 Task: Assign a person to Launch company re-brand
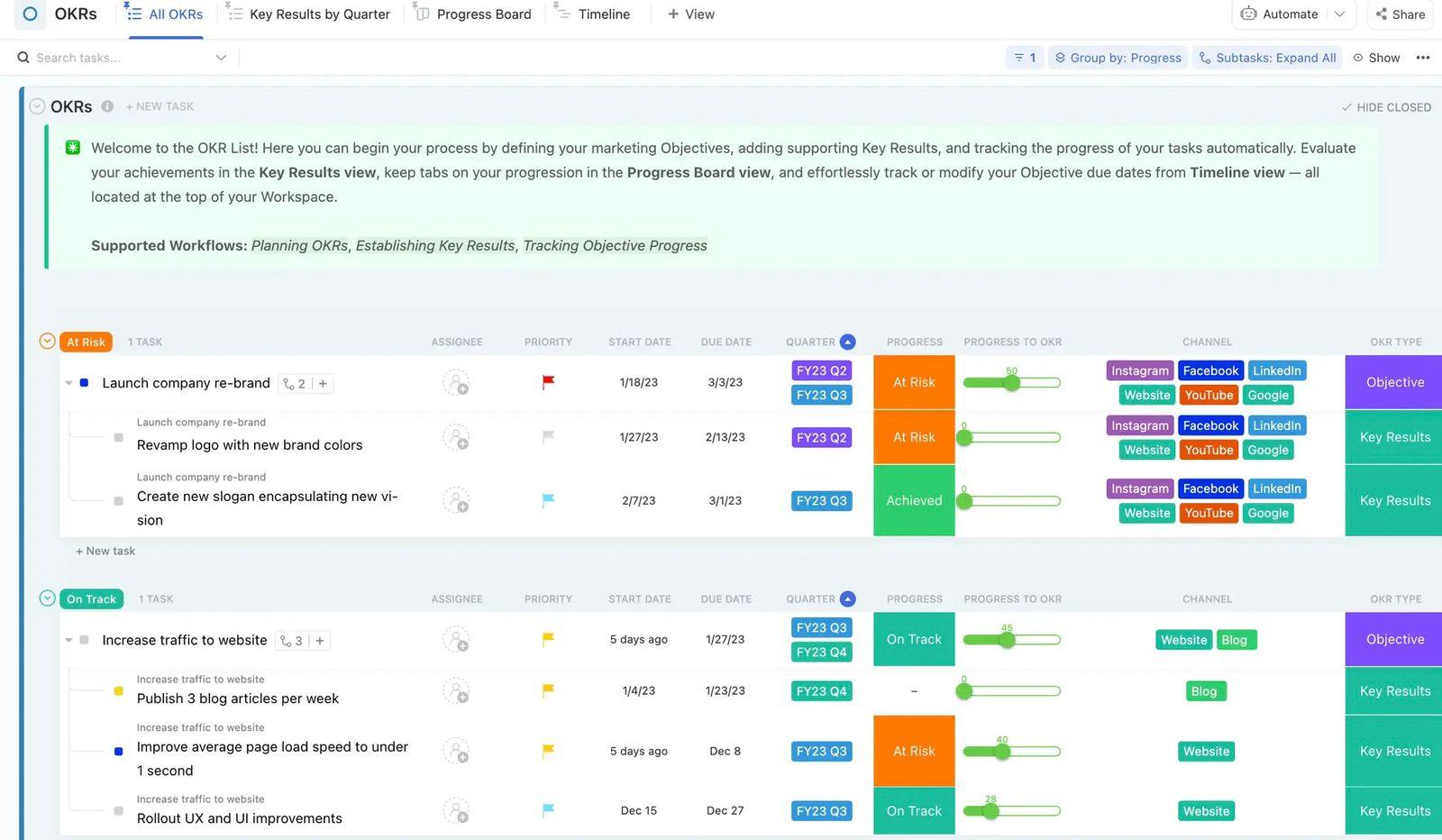click(456, 383)
